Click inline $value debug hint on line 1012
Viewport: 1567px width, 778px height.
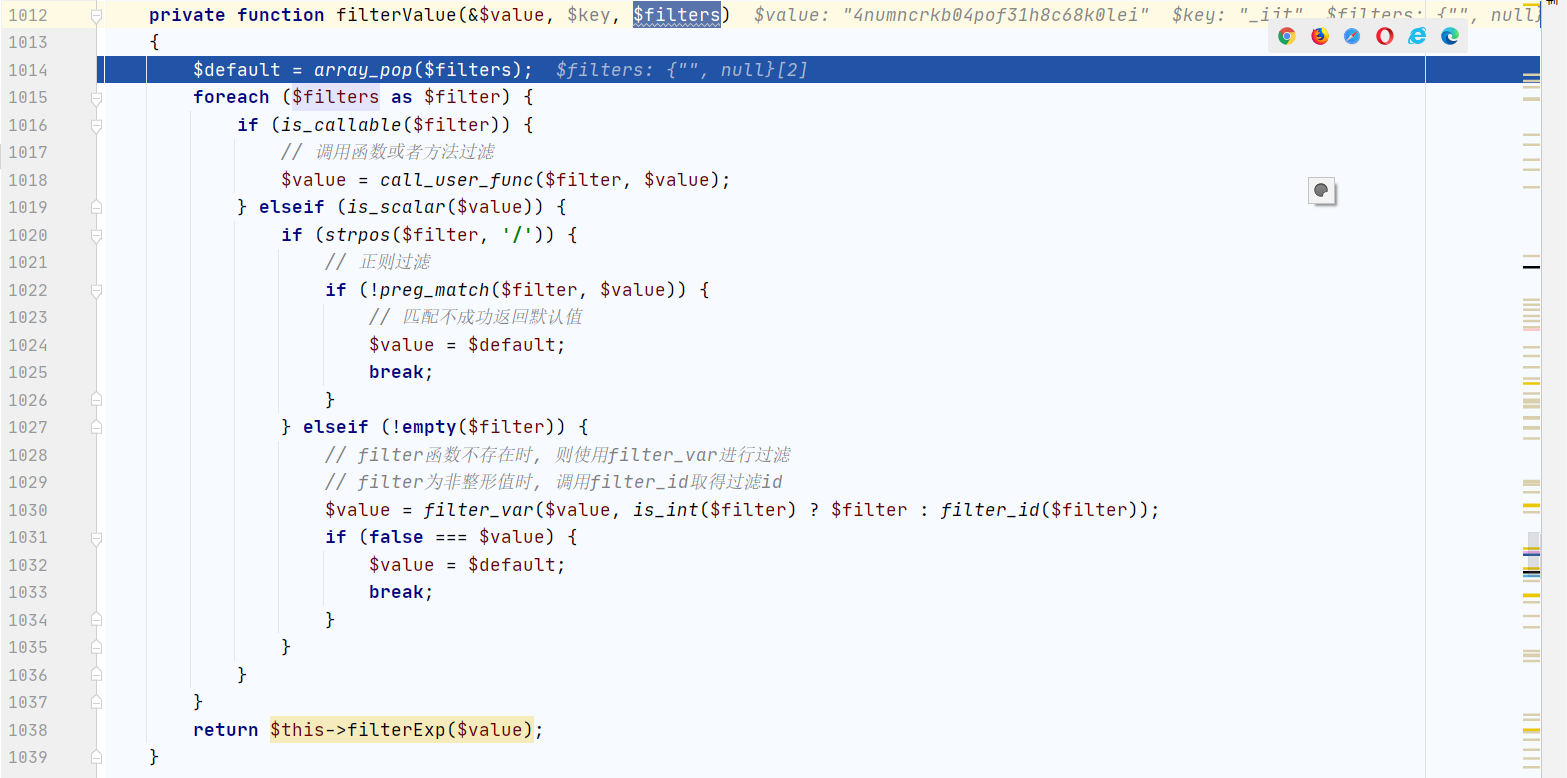tap(952, 15)
